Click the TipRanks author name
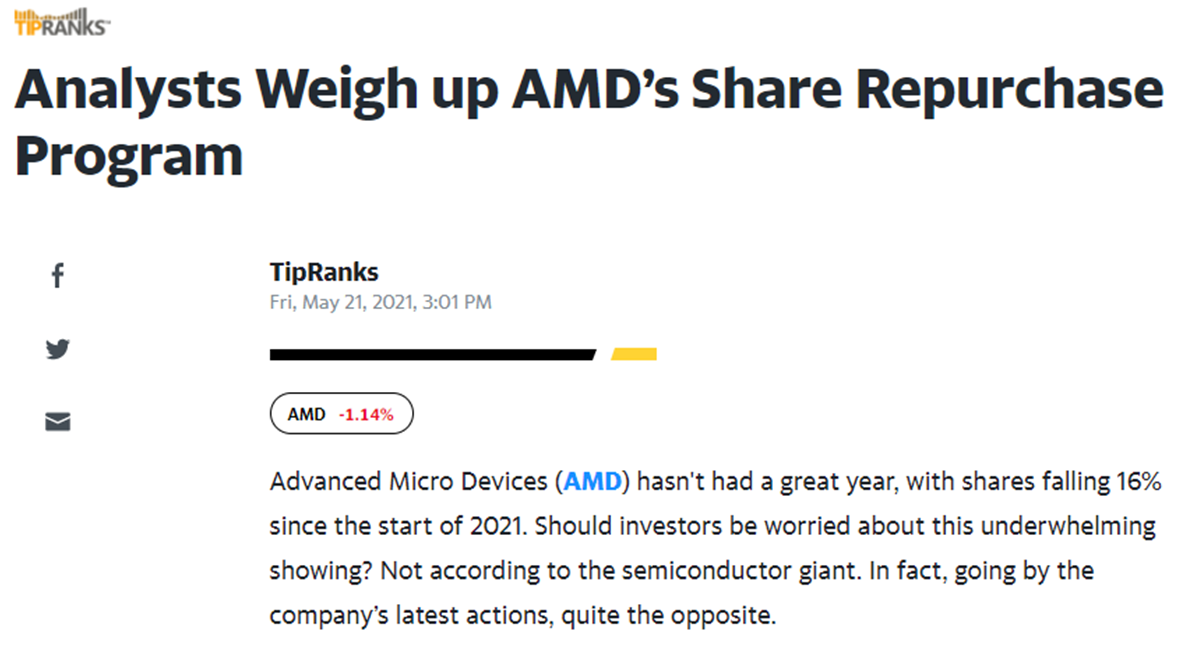This screenshot has height=645, width=1184. tap(324, 272)
